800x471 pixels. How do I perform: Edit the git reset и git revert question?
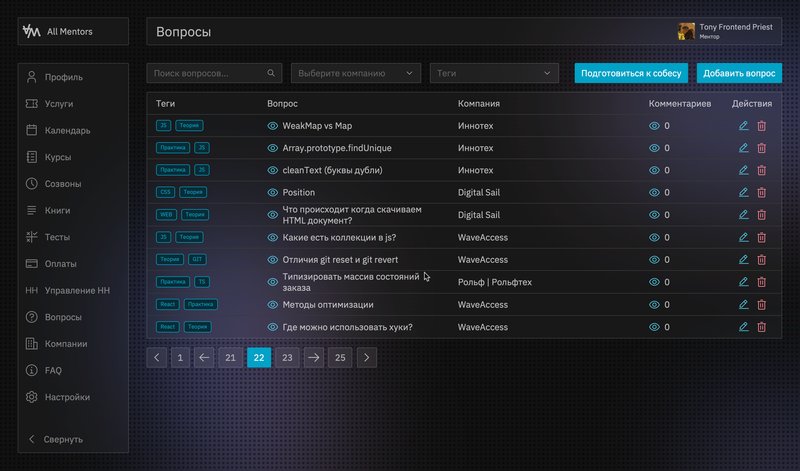[743, 260]
